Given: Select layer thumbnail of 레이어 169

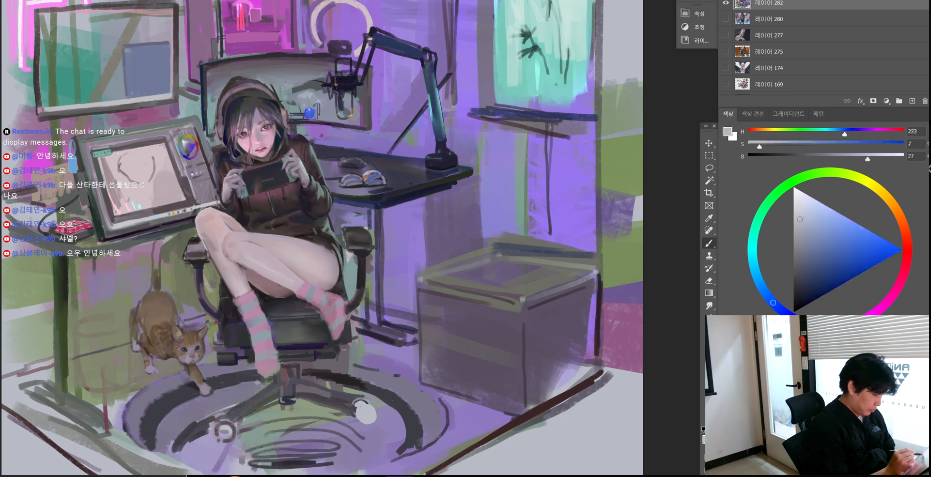Looking at the screenshot, I should click(742, 84).
